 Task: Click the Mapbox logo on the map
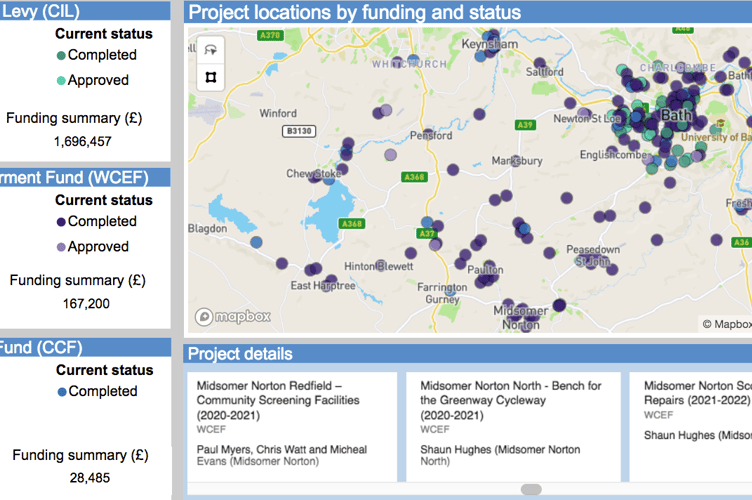coord(233,317)
